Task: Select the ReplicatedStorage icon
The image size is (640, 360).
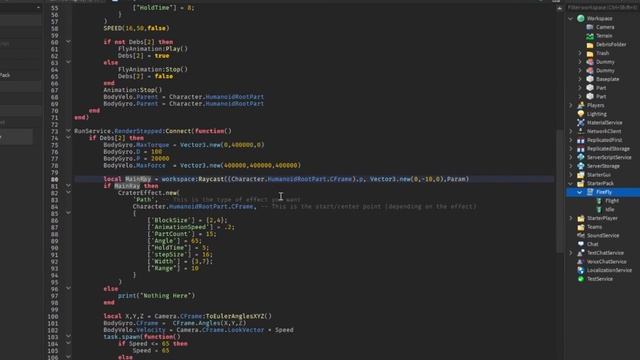Action: [581, 149]
